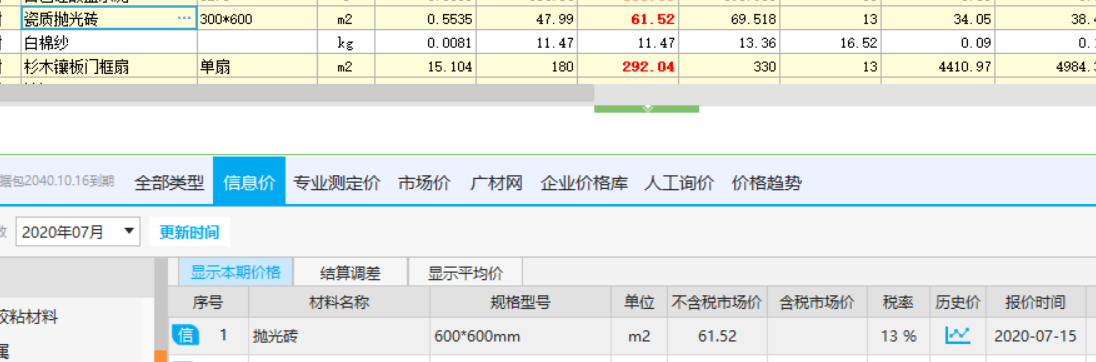Viewport: 1096px width, 362px height.
Task: Switch to the 价格趋势 tab
Action: click(767, 183)
